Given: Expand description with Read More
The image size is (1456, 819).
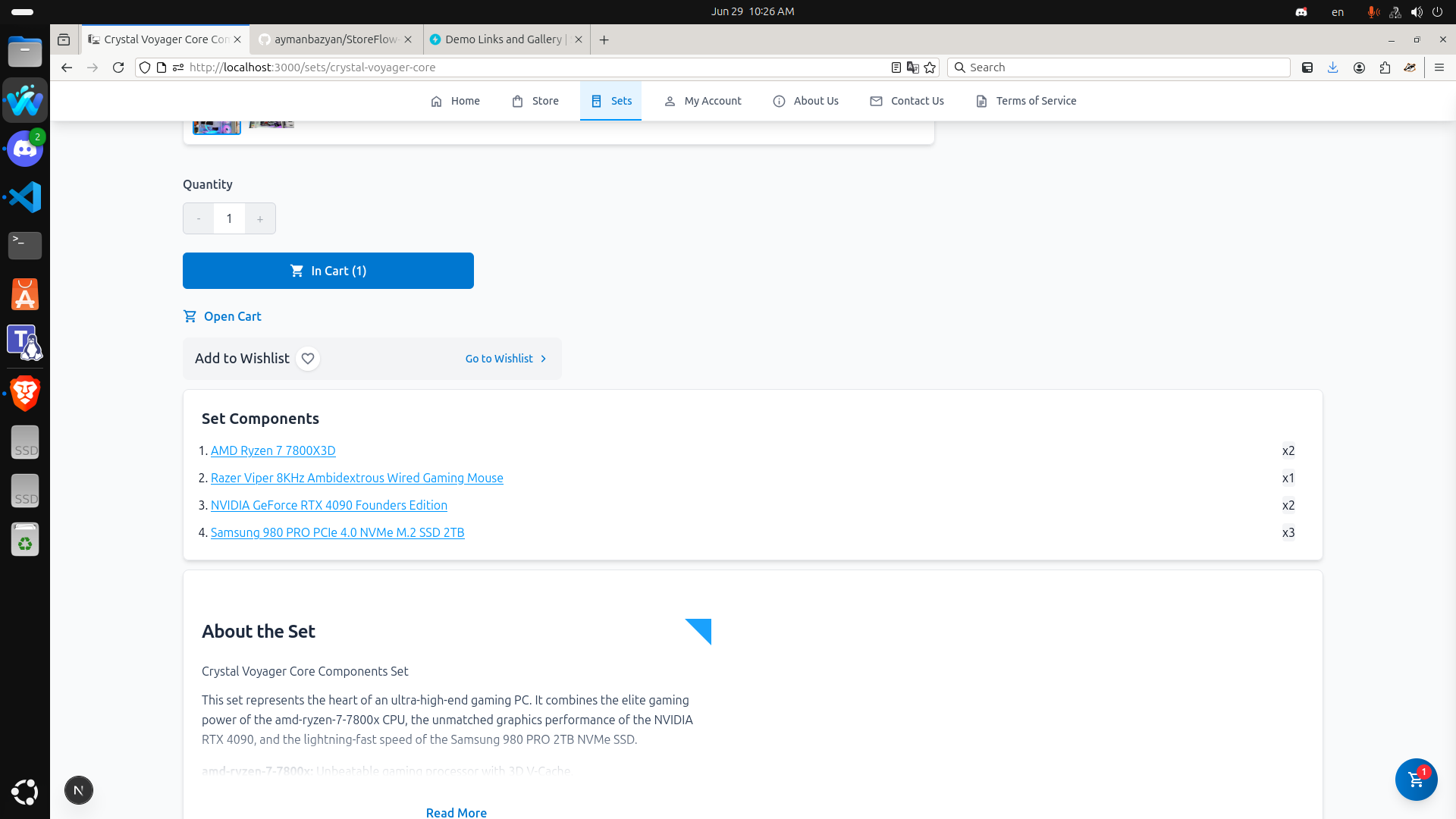Looking at the screenshot, I should point(457,812).
